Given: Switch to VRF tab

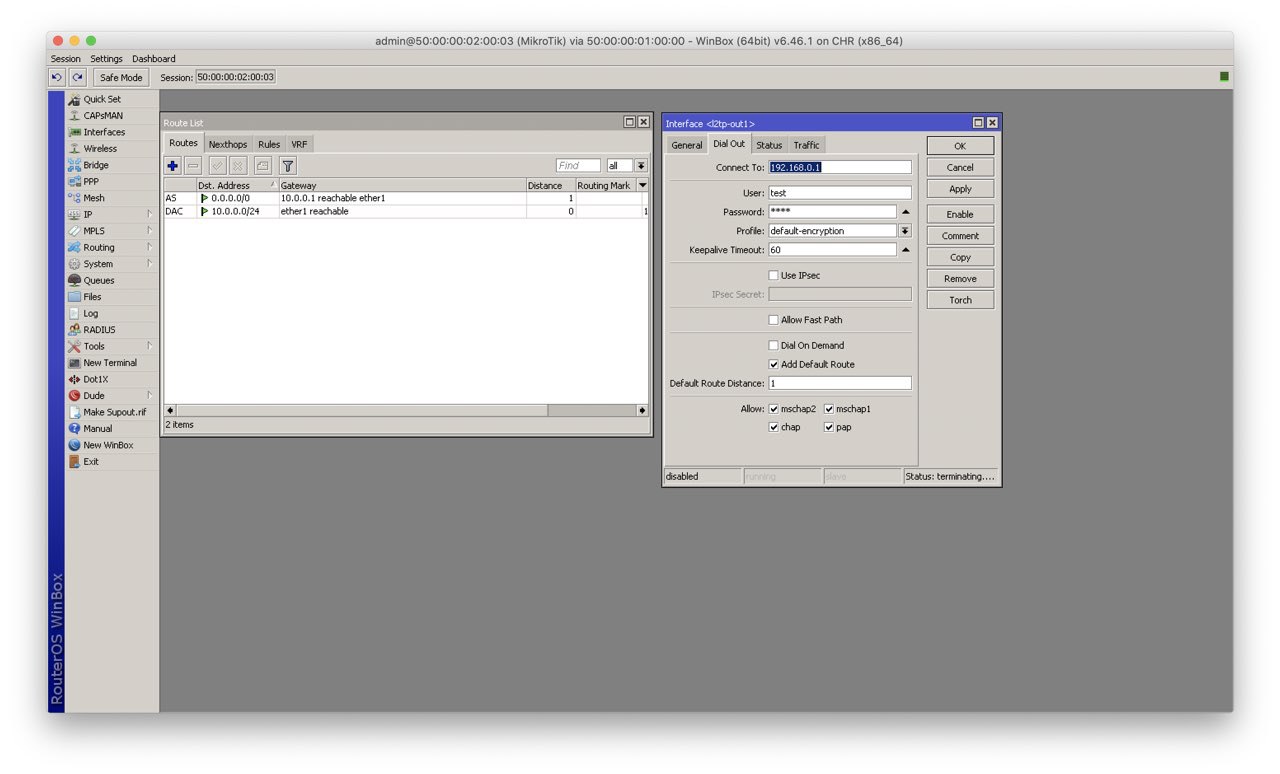Looking at the screenshot, I should pos(299,145).
